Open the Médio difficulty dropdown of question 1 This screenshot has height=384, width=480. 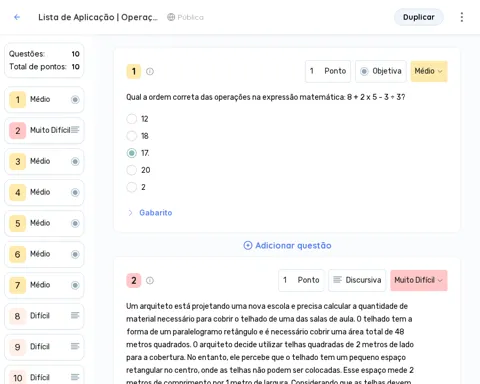pyautogui.click(x=429, y=71)
